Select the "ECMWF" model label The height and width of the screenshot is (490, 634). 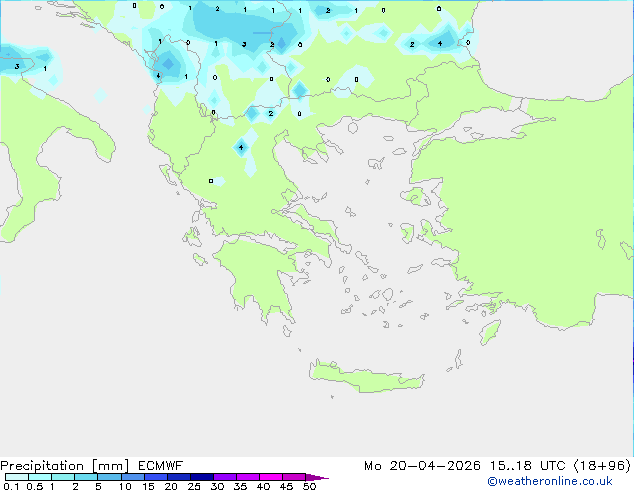[161, 466]
